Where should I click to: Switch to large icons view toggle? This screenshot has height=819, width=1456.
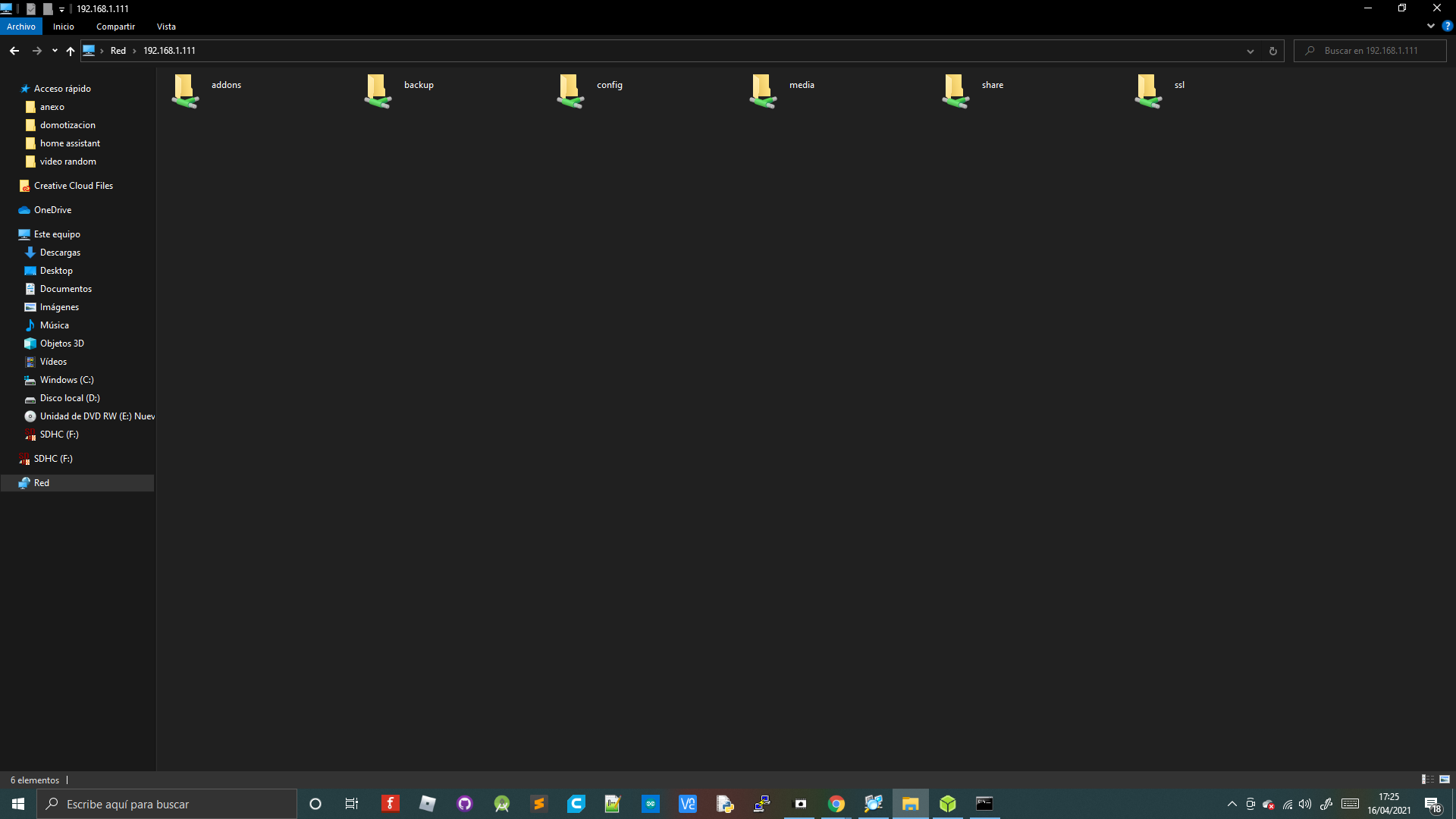1445,780
